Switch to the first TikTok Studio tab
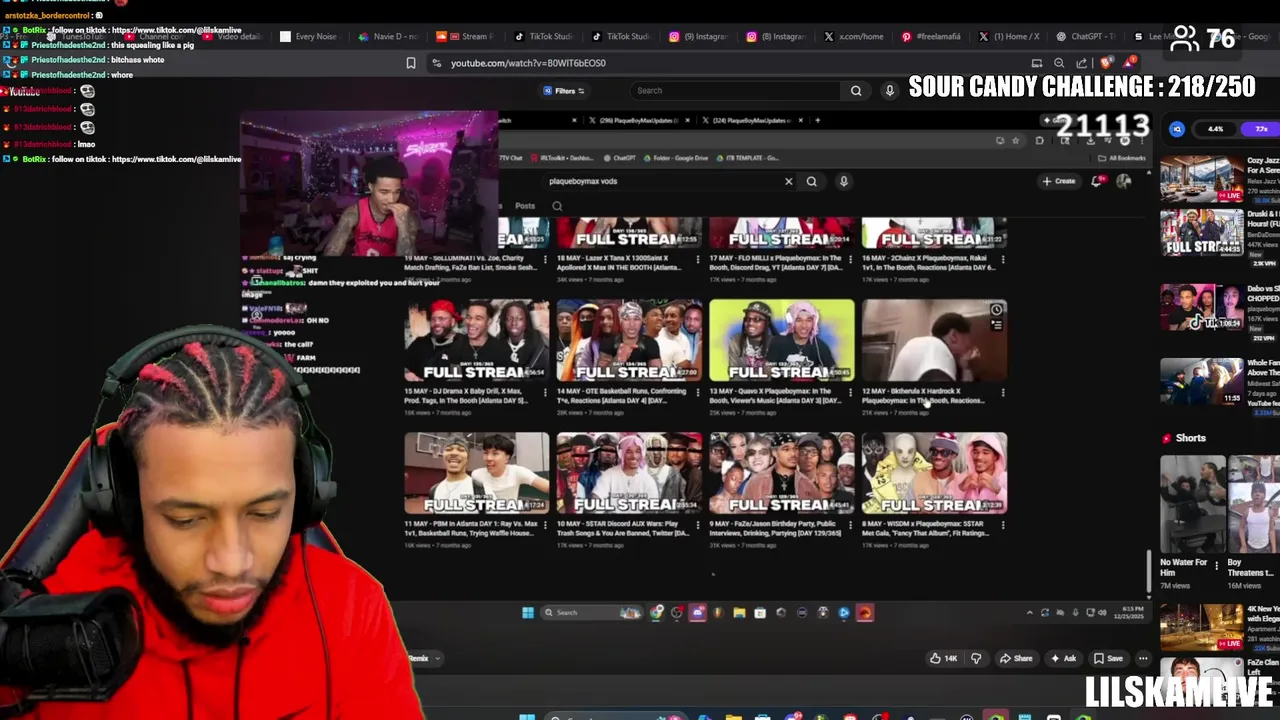This screenshot has width=1280, height=720. point(546,37)
